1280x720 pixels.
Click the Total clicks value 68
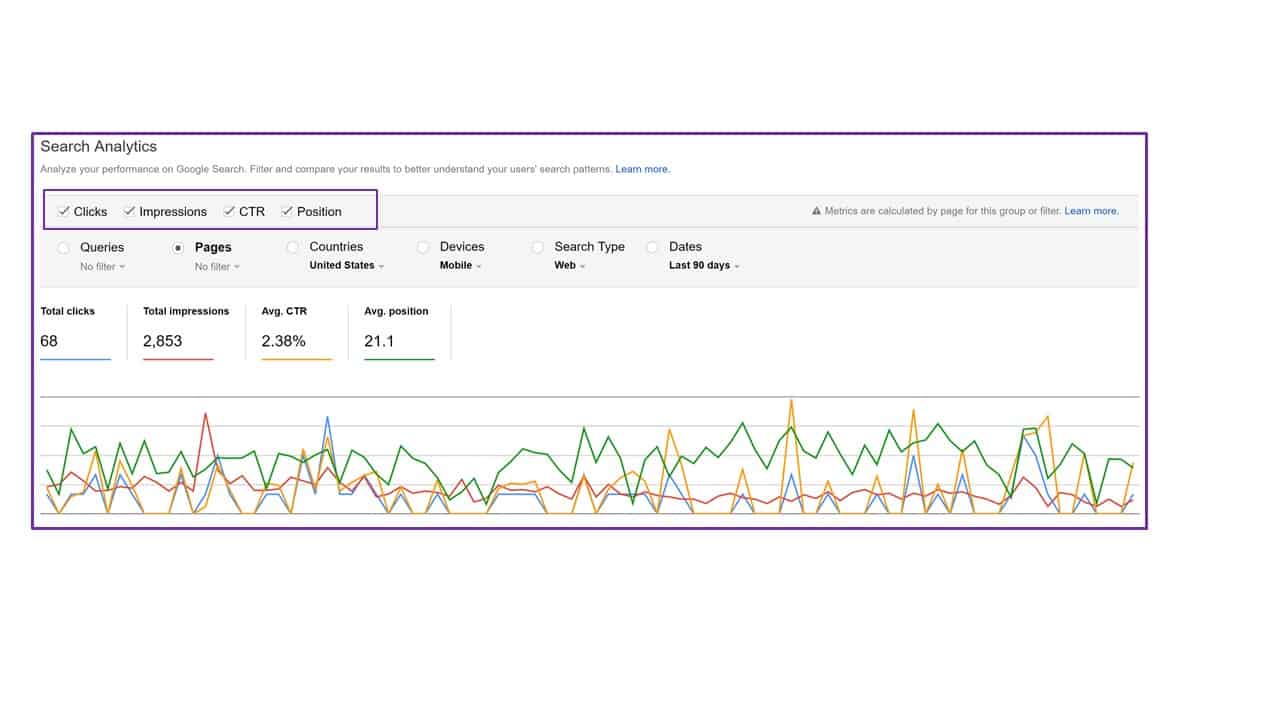coord(49,341)
